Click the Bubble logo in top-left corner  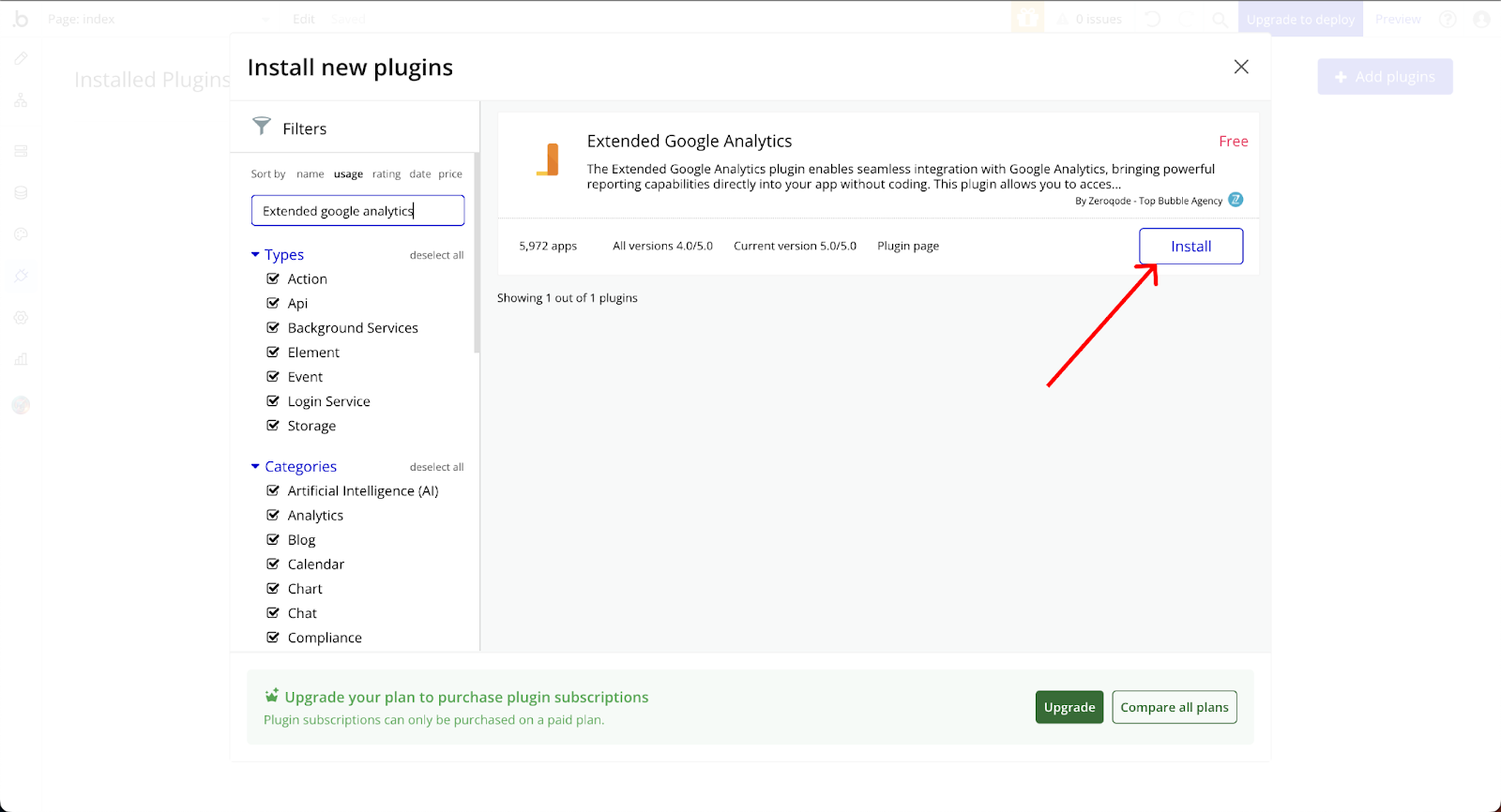21,19
